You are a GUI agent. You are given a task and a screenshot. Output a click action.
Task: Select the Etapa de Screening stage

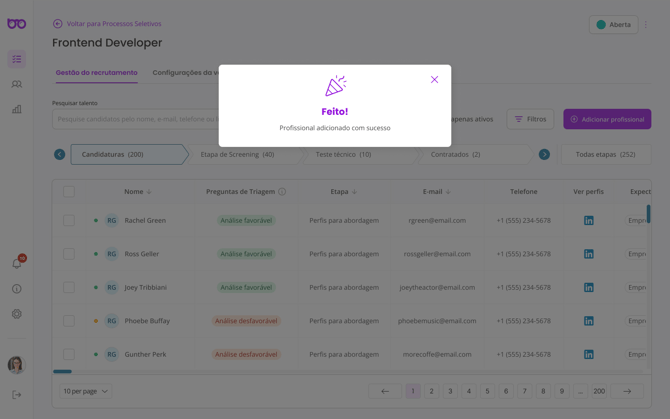(237, 155)
